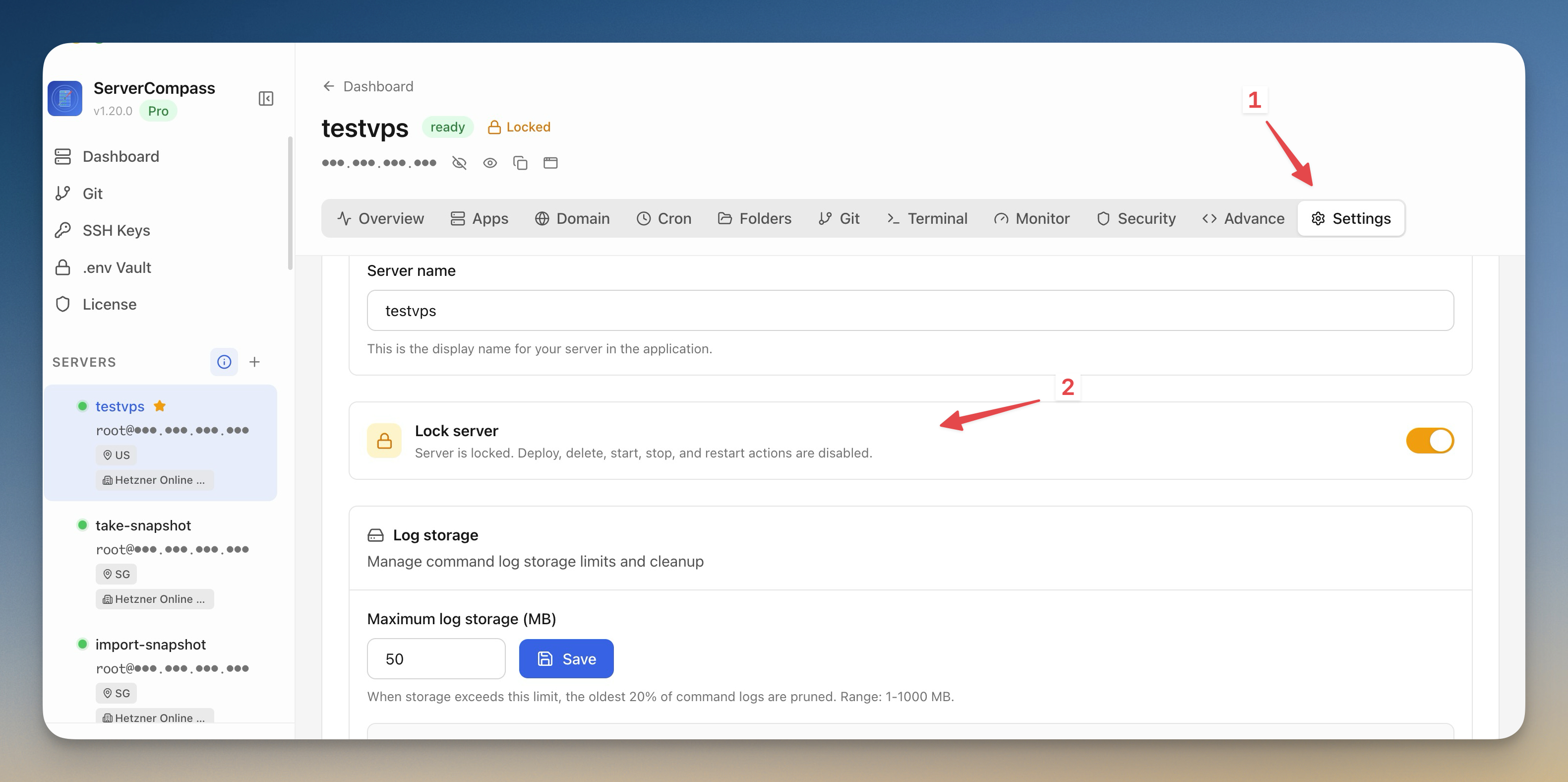This screenshot has width=1568, height=782.
Task: Open the terminal window icon beside IP
Action: pos(550,163)
